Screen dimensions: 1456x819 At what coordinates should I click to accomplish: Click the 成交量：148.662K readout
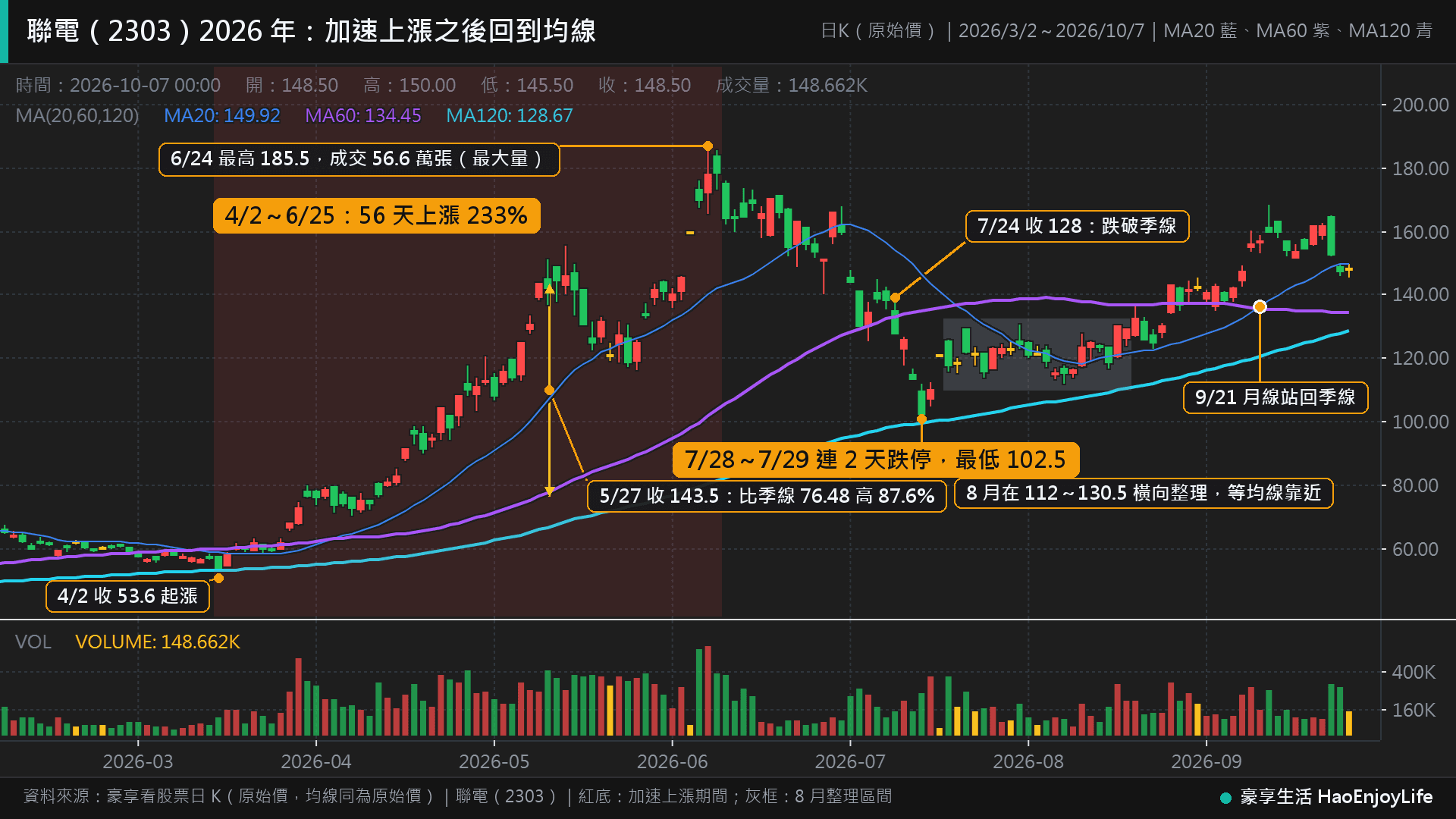(x=792, y=85)
